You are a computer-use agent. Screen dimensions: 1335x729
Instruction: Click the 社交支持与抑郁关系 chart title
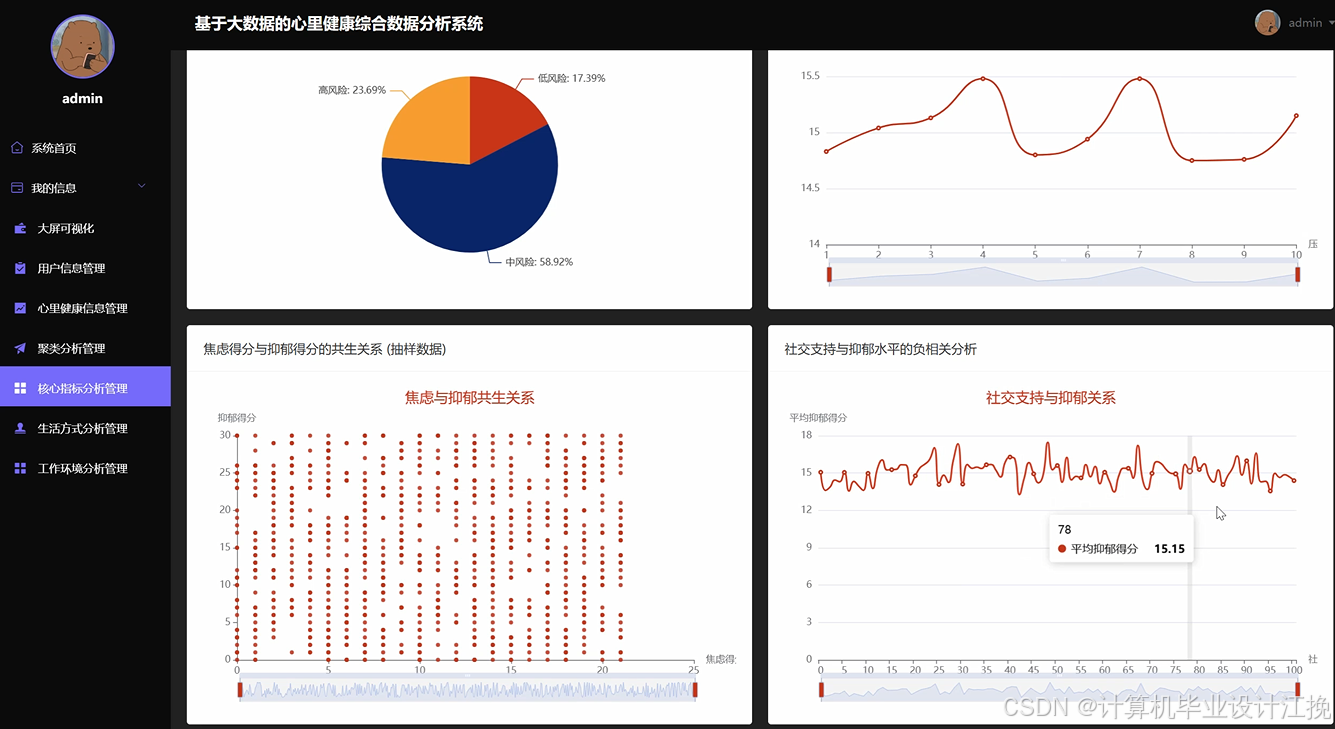click(x=1050, y=398)
